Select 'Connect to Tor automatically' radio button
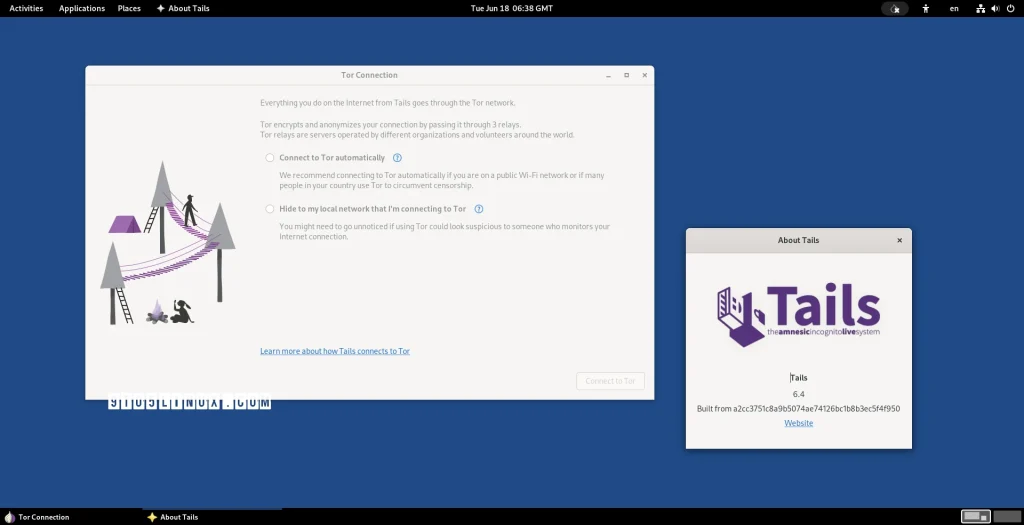 [x=270, y=157]
